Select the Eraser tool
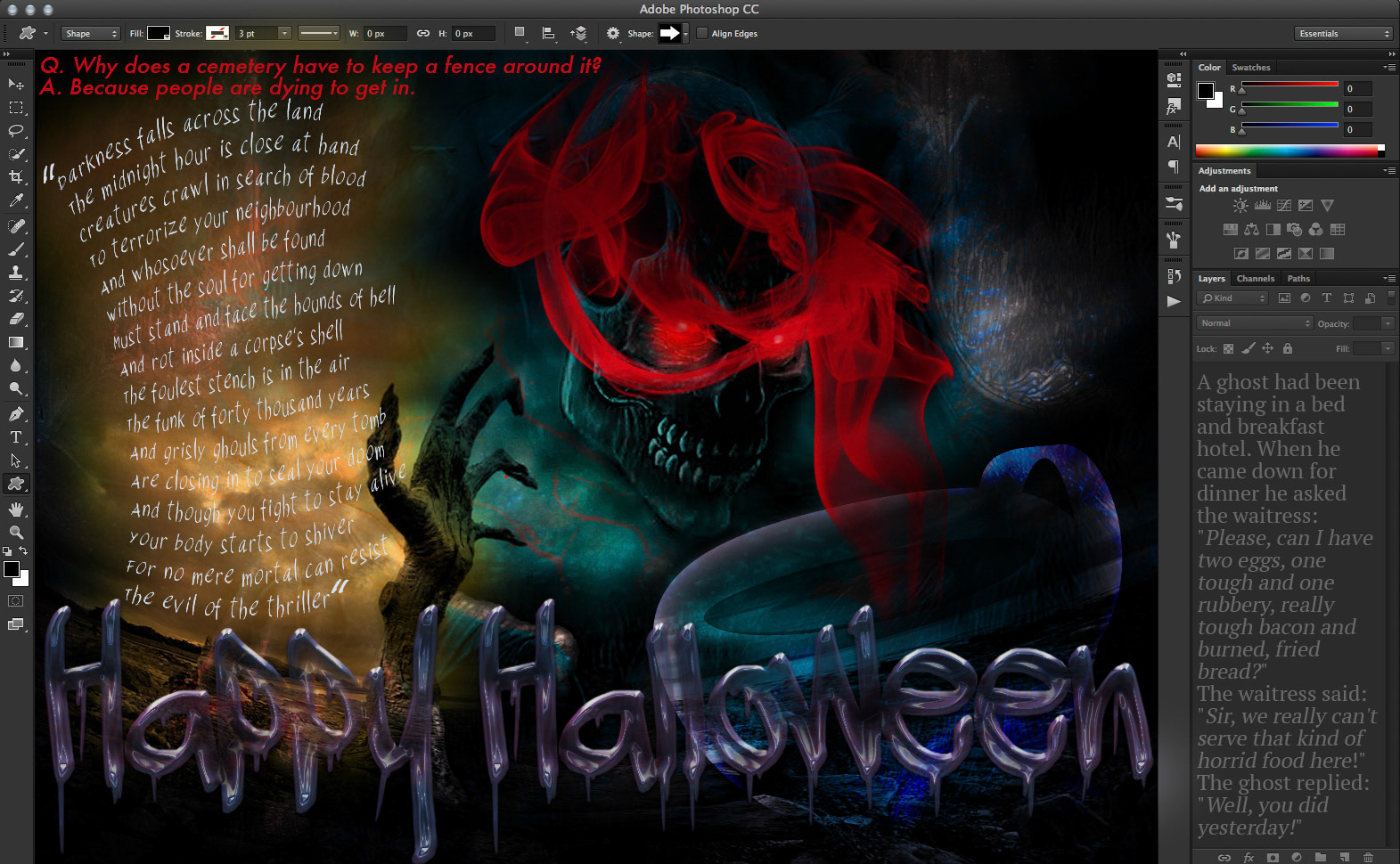Screen dimensions: 1400x864 [16, 319]
